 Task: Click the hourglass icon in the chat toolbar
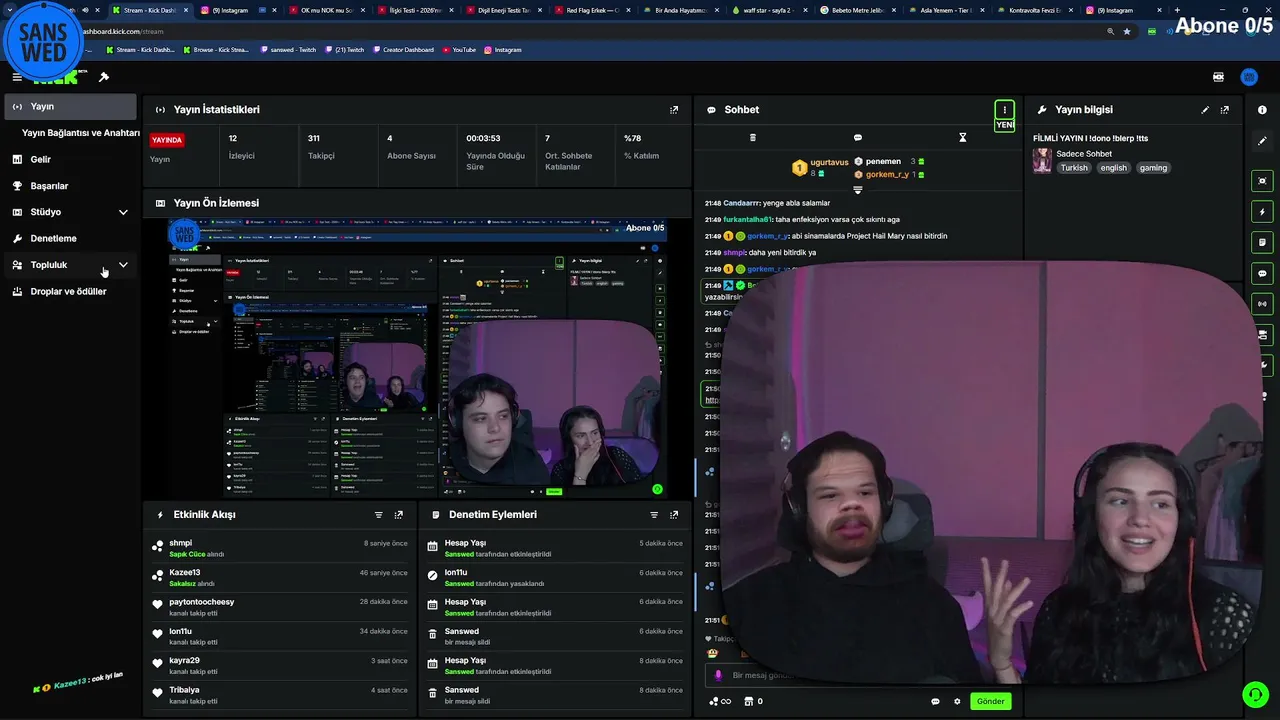[x=963, y=138]
